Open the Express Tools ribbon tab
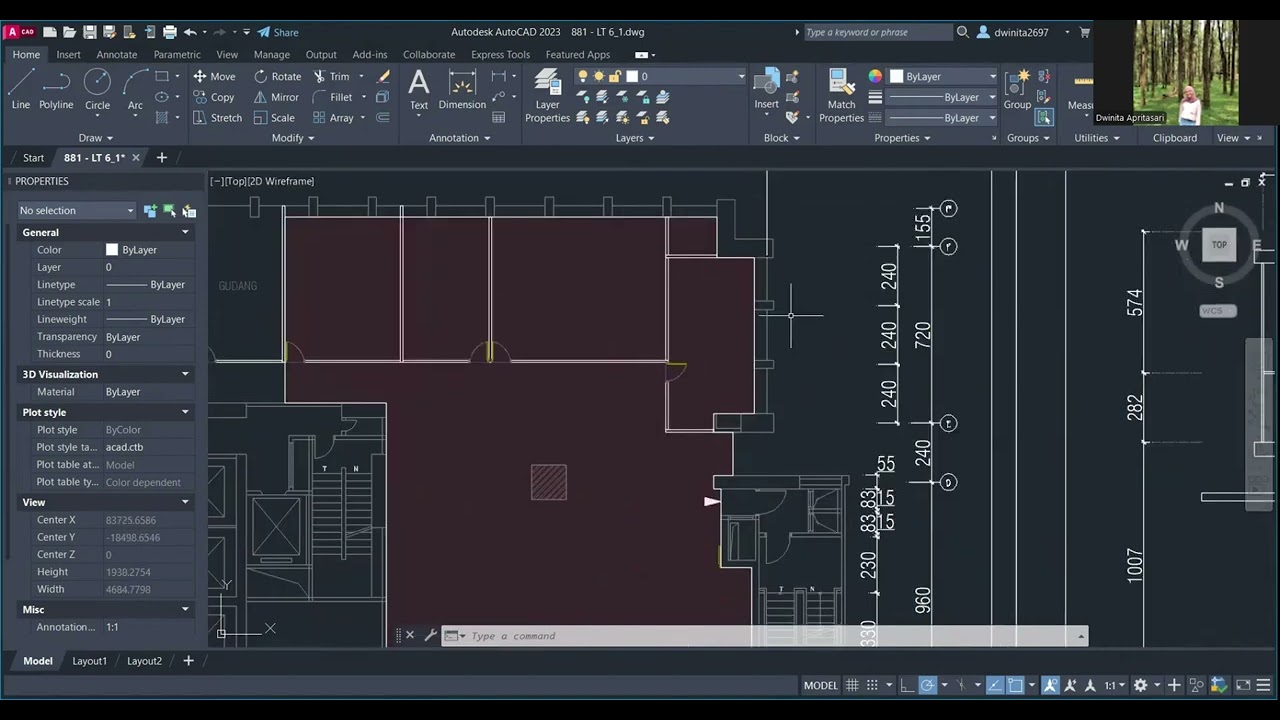Screen dimensions: 1280x720 (x=500, y=54)
